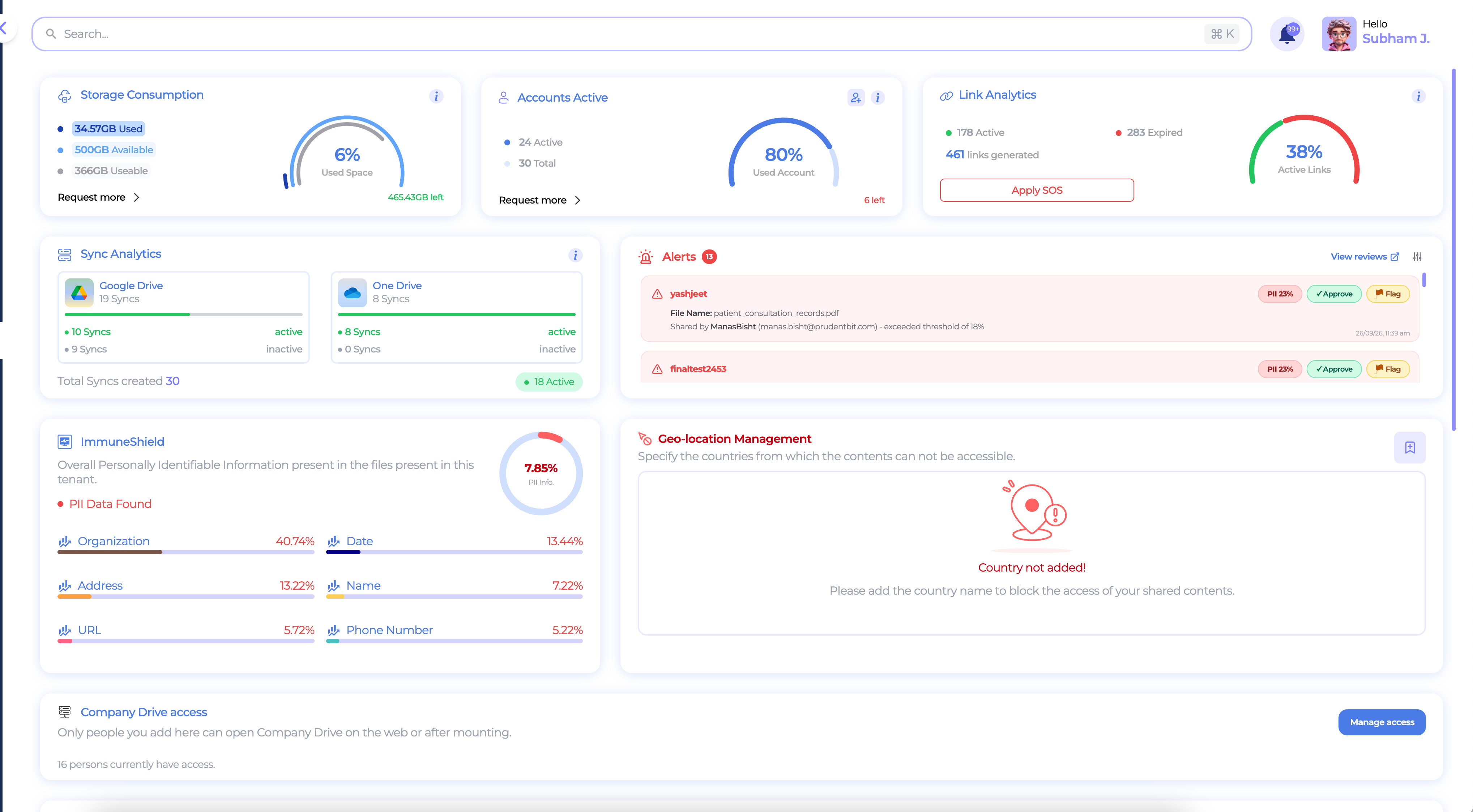Open the Storage Consumption info icon

pyautogui.click(x=436, y=96)
